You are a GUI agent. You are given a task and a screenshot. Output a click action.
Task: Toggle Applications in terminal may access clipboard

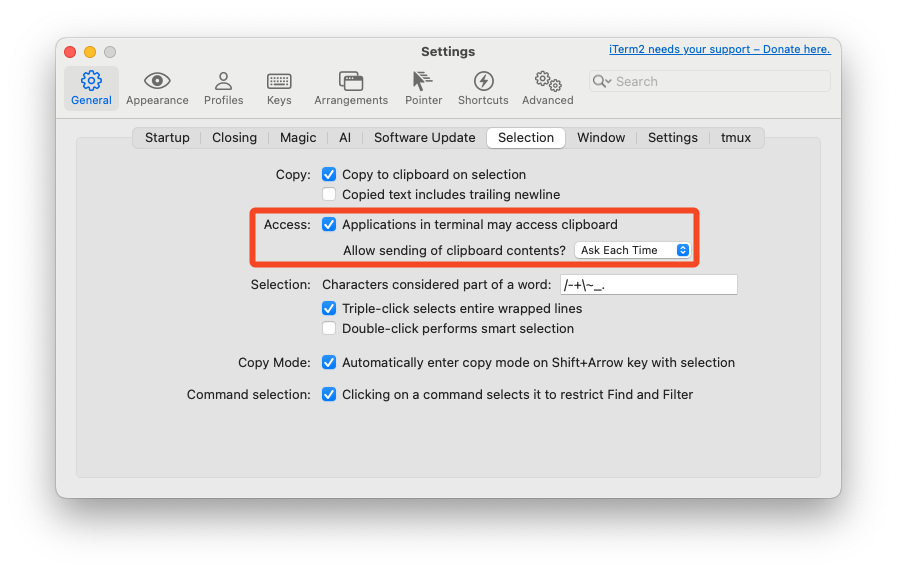point(329,225)
